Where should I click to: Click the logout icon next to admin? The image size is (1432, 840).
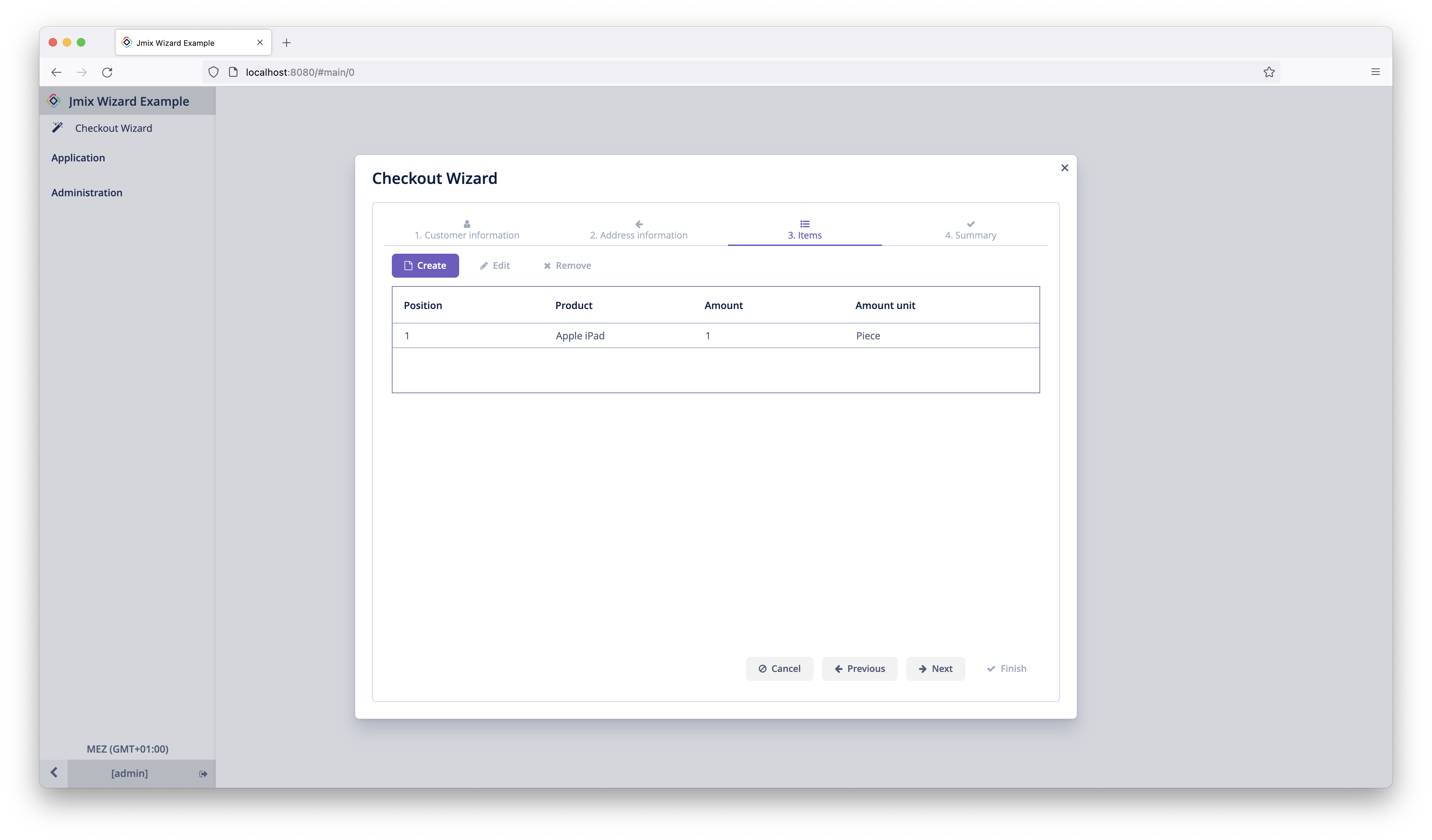[x=203, y=773]
